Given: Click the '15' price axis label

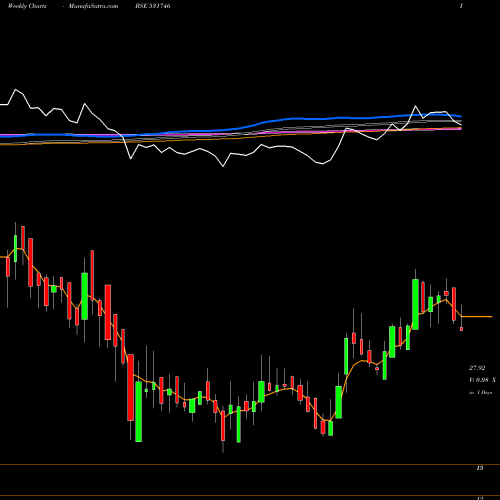Looking at the screenshot, I should point(480,468).
